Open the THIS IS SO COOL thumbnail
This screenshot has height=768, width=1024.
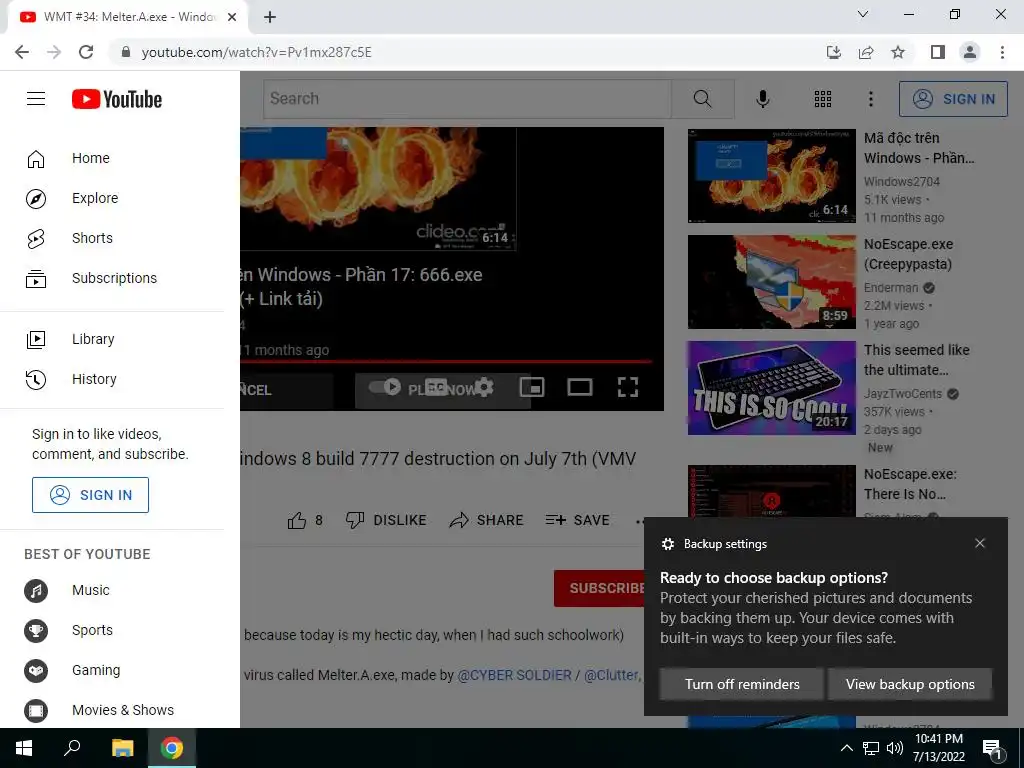pos(771,387)
